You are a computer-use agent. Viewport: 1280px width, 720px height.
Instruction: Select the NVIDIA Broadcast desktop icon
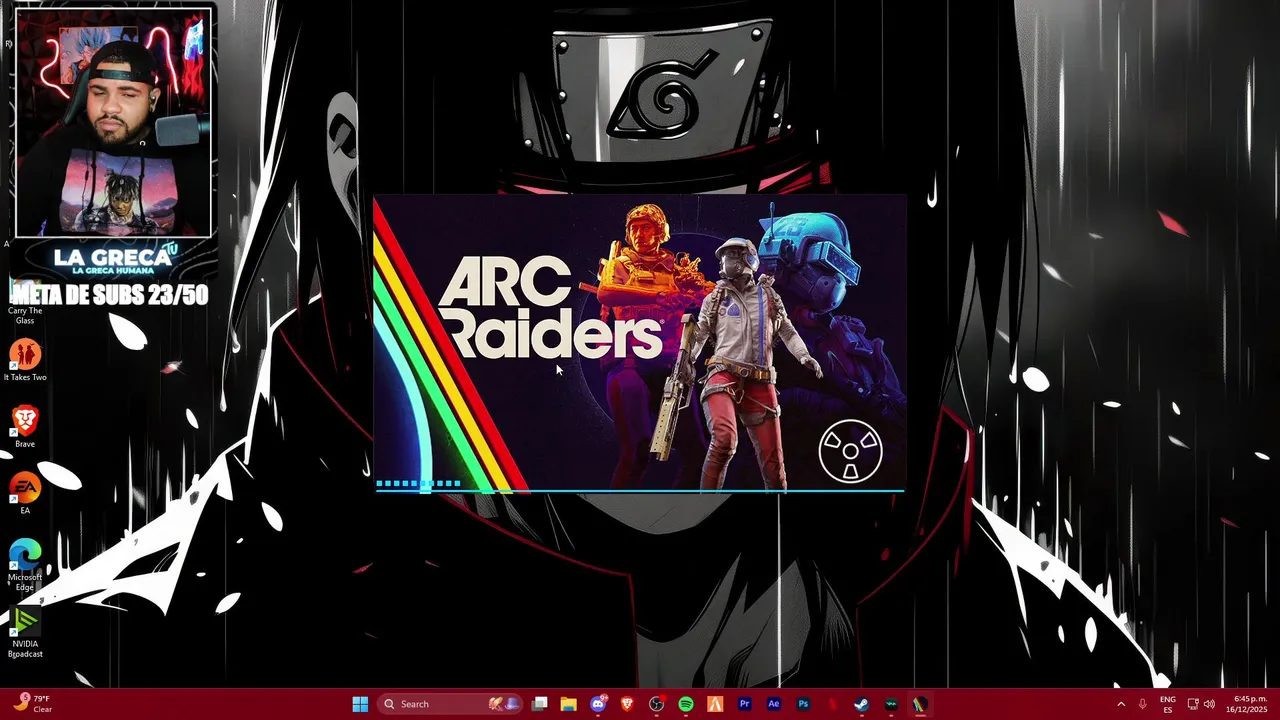25,632
